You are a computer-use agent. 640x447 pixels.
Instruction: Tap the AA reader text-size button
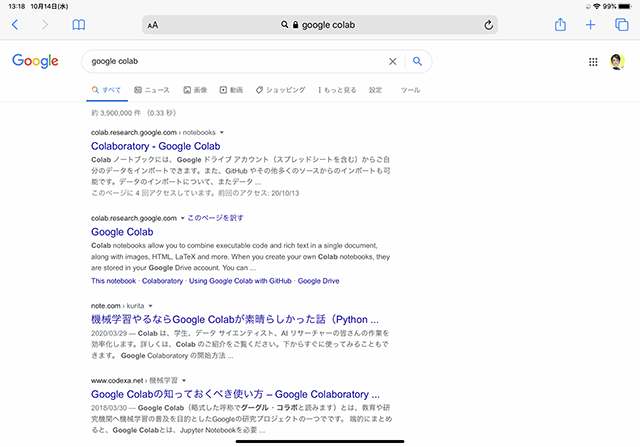click(153, 25)
